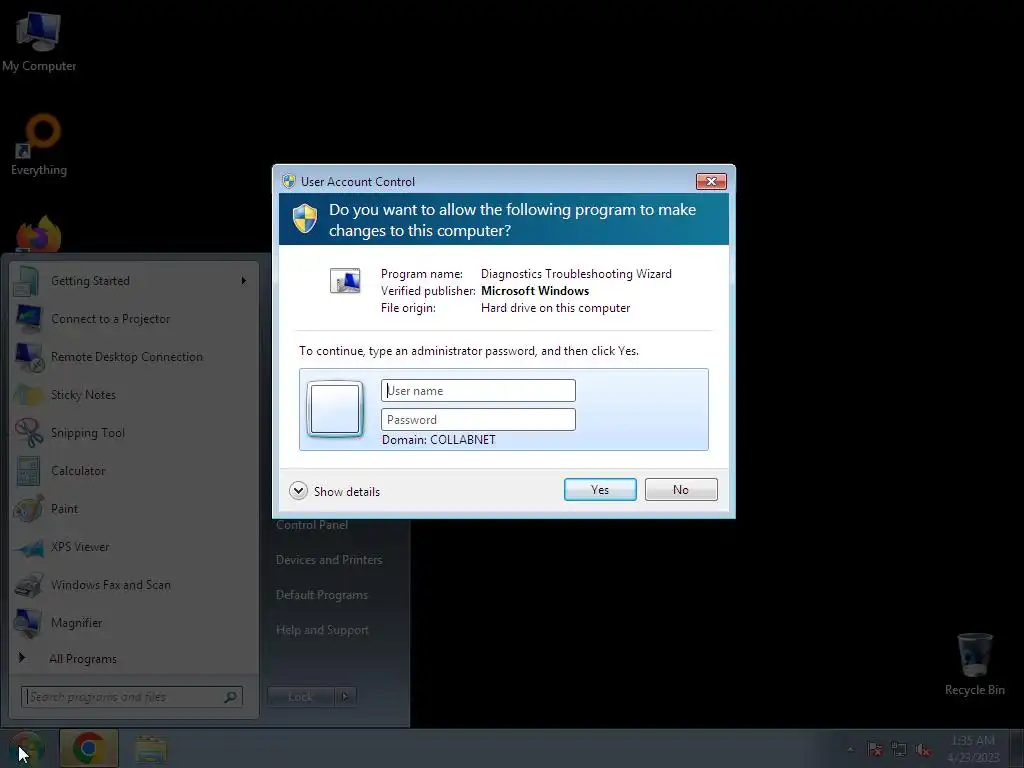Click the taskbar clock showing 1:35 AM

[973, 748]
